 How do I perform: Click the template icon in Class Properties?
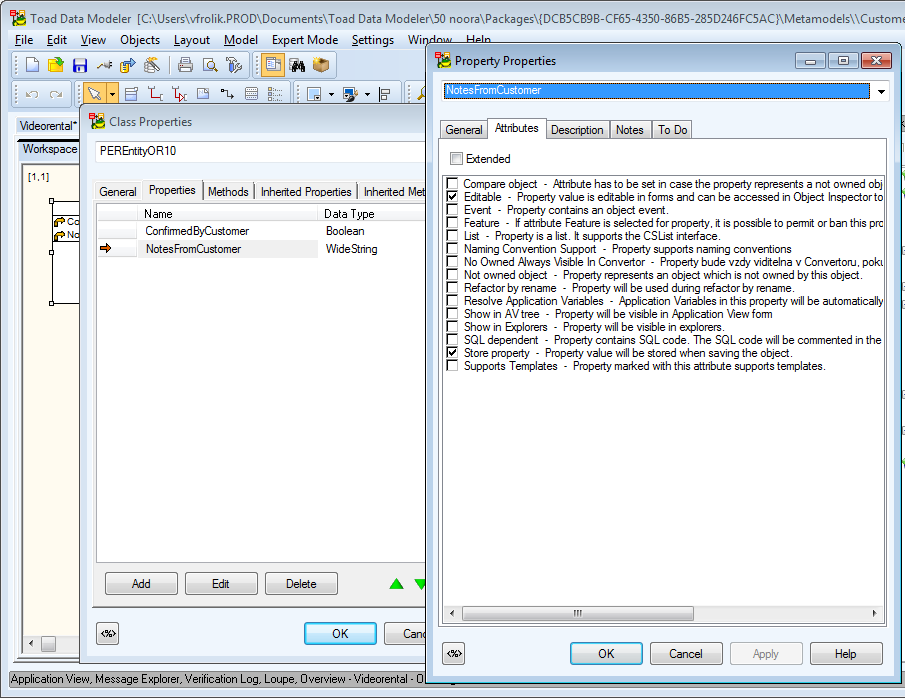point(108,633)
